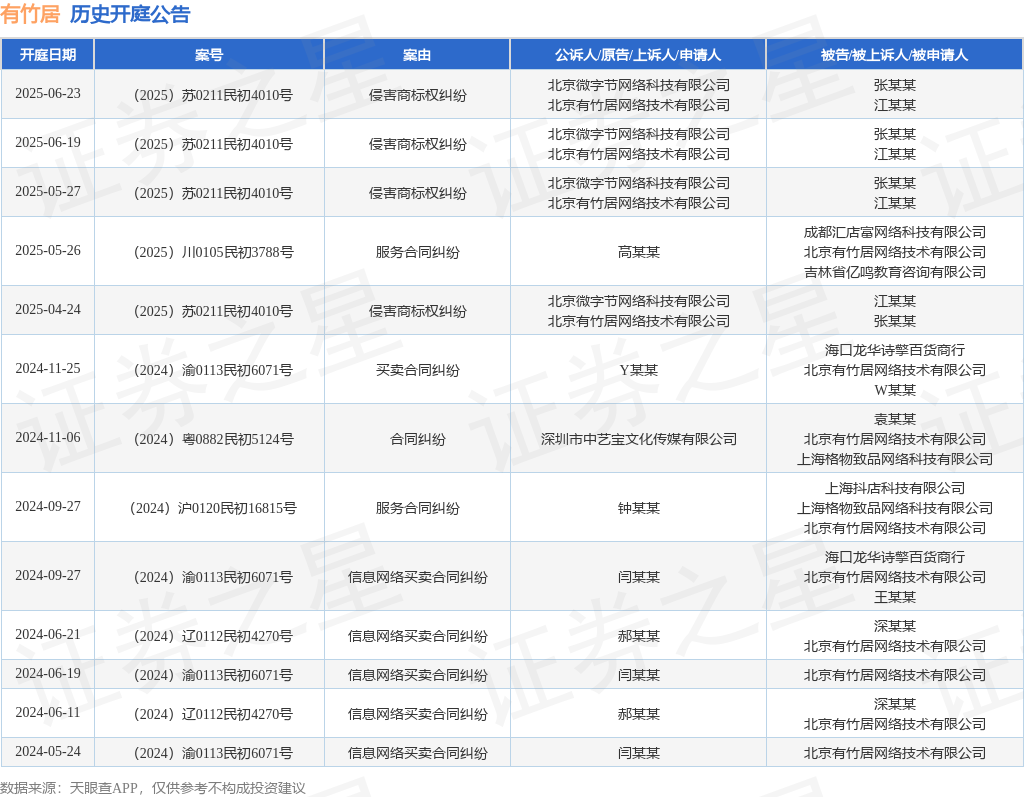
Task: Click the date 2025-05-26
Action: coord(48,250)
